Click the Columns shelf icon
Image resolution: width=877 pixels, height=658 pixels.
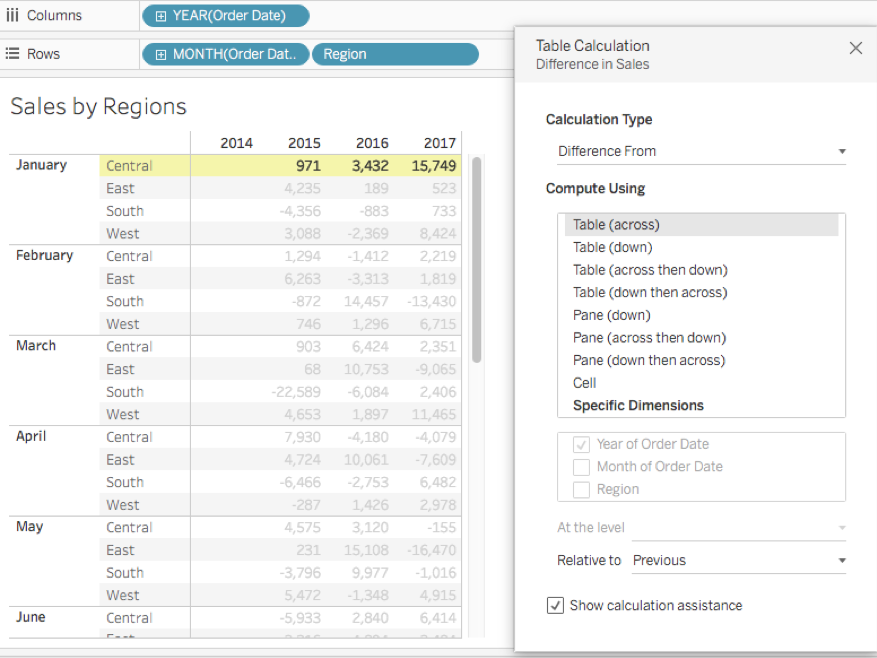(x=13, y=16)
